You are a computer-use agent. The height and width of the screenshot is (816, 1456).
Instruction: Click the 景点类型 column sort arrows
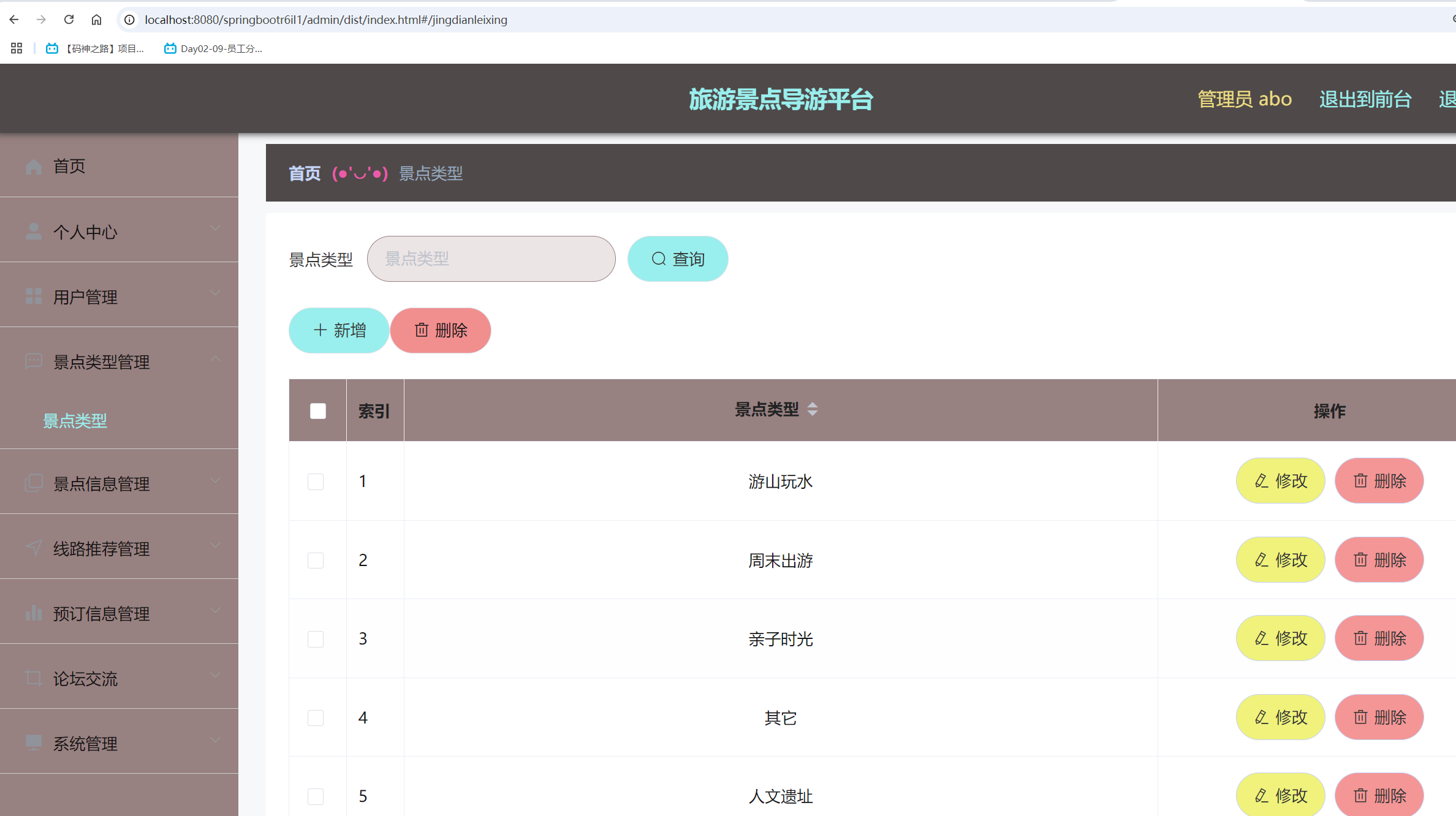point(813,409)
